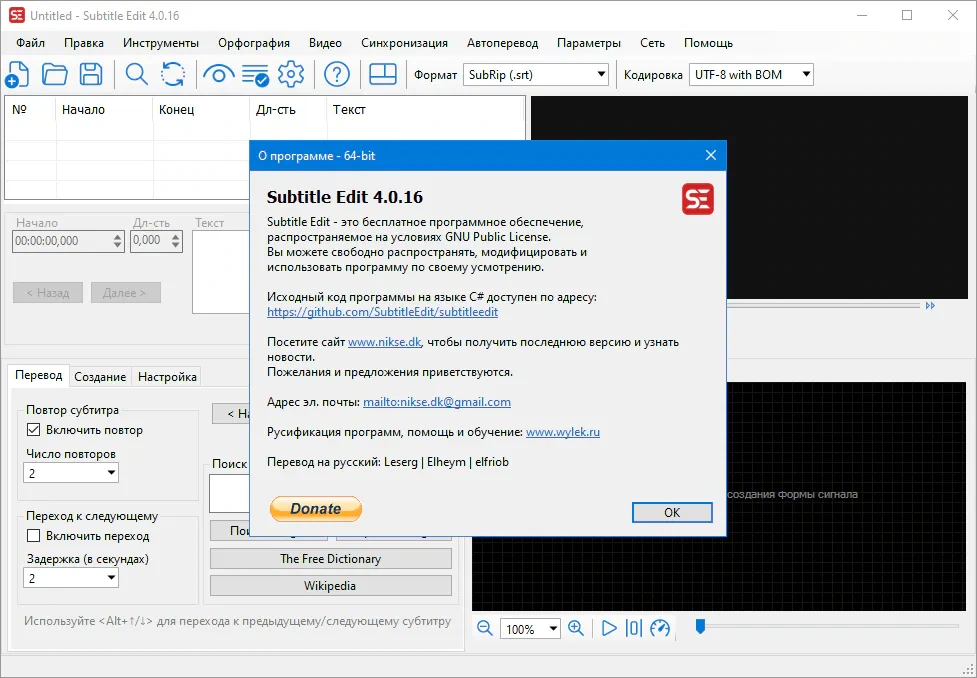This screenshot has width=977, height=678.
Task: Open the waveform zoom 100% dropdown
Action: 530,629
